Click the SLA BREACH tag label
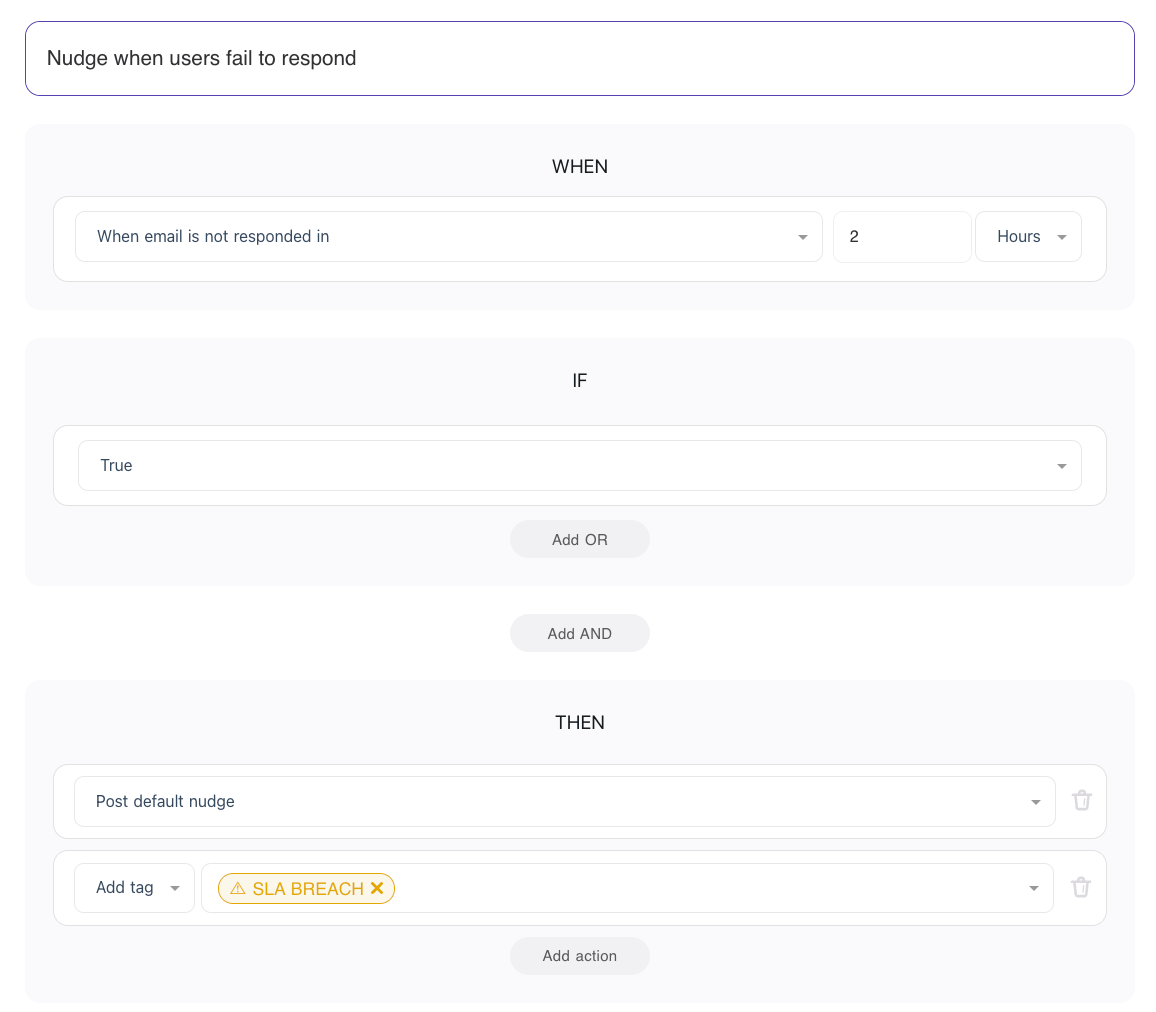The width and height of the screenshot is (1156, 1012). pyautogui.click(x=307, y=889)
